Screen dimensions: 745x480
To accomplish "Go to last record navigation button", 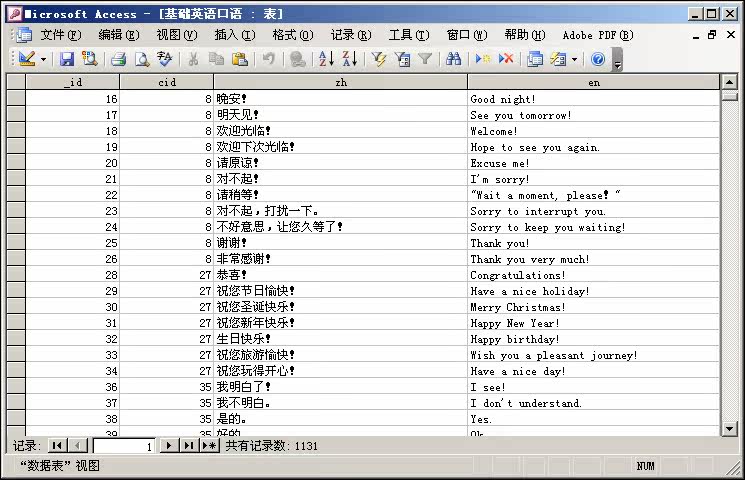I will 189,445.
